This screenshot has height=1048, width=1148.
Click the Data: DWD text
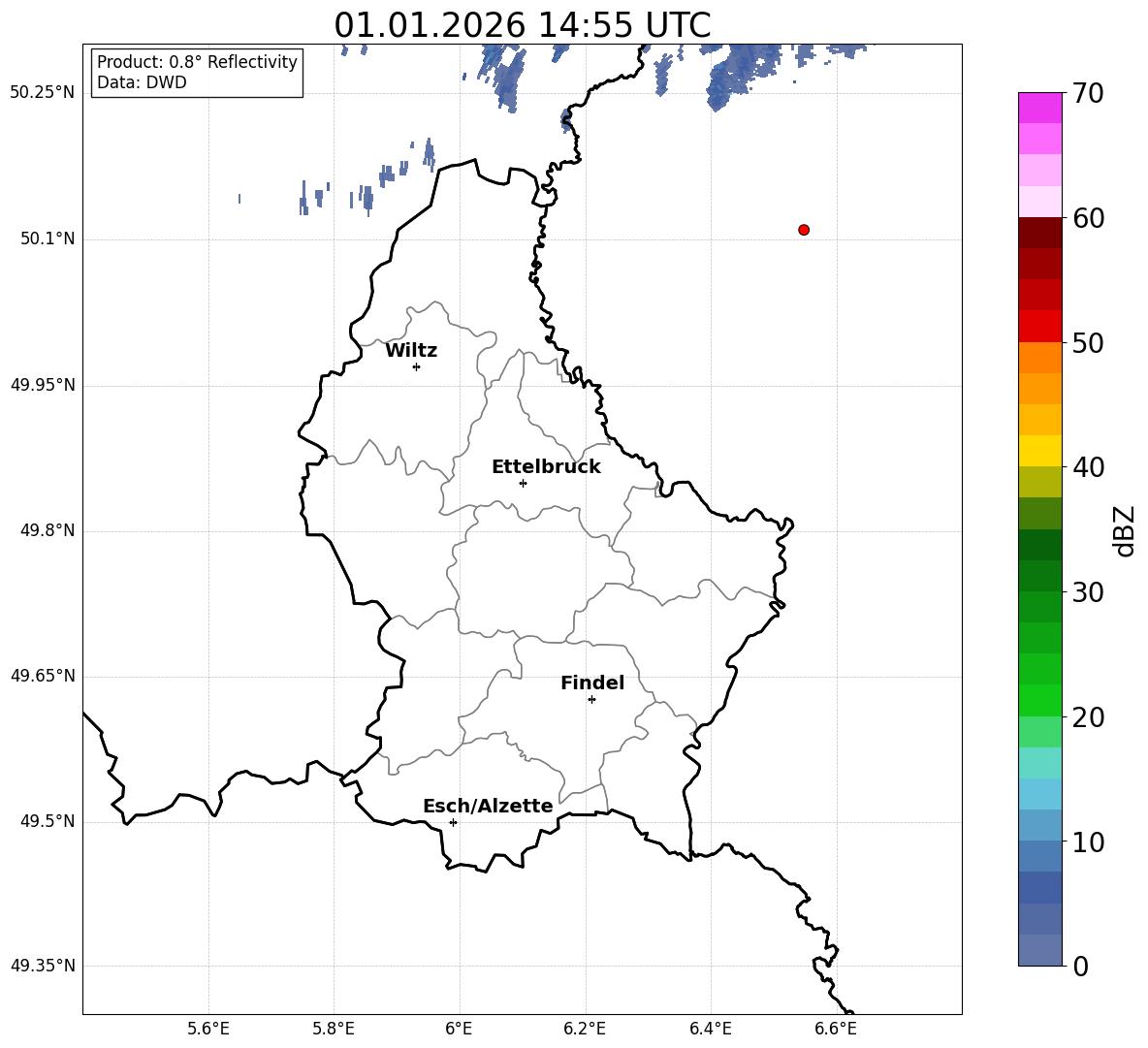pos(142,82)
